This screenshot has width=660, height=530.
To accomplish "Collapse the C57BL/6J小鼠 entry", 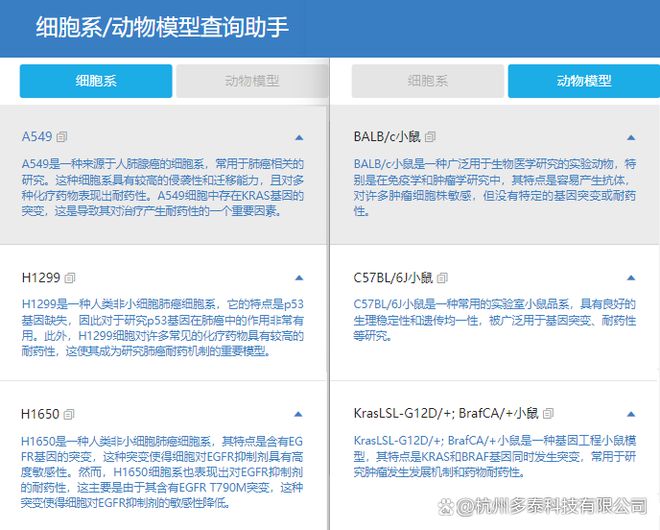I will (x=631, y=278).
